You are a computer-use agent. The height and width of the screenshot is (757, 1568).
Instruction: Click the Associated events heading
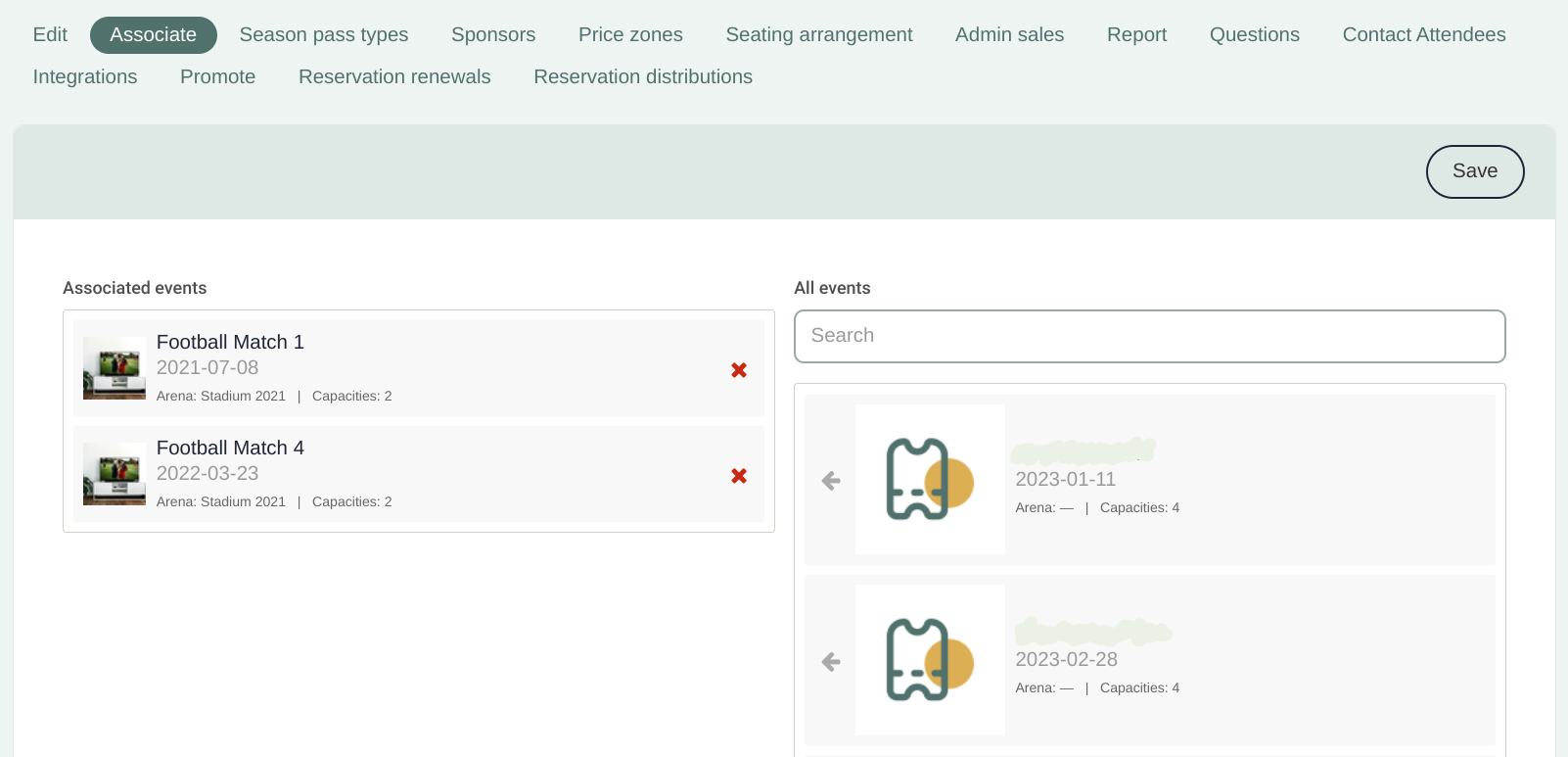(135, 288)
